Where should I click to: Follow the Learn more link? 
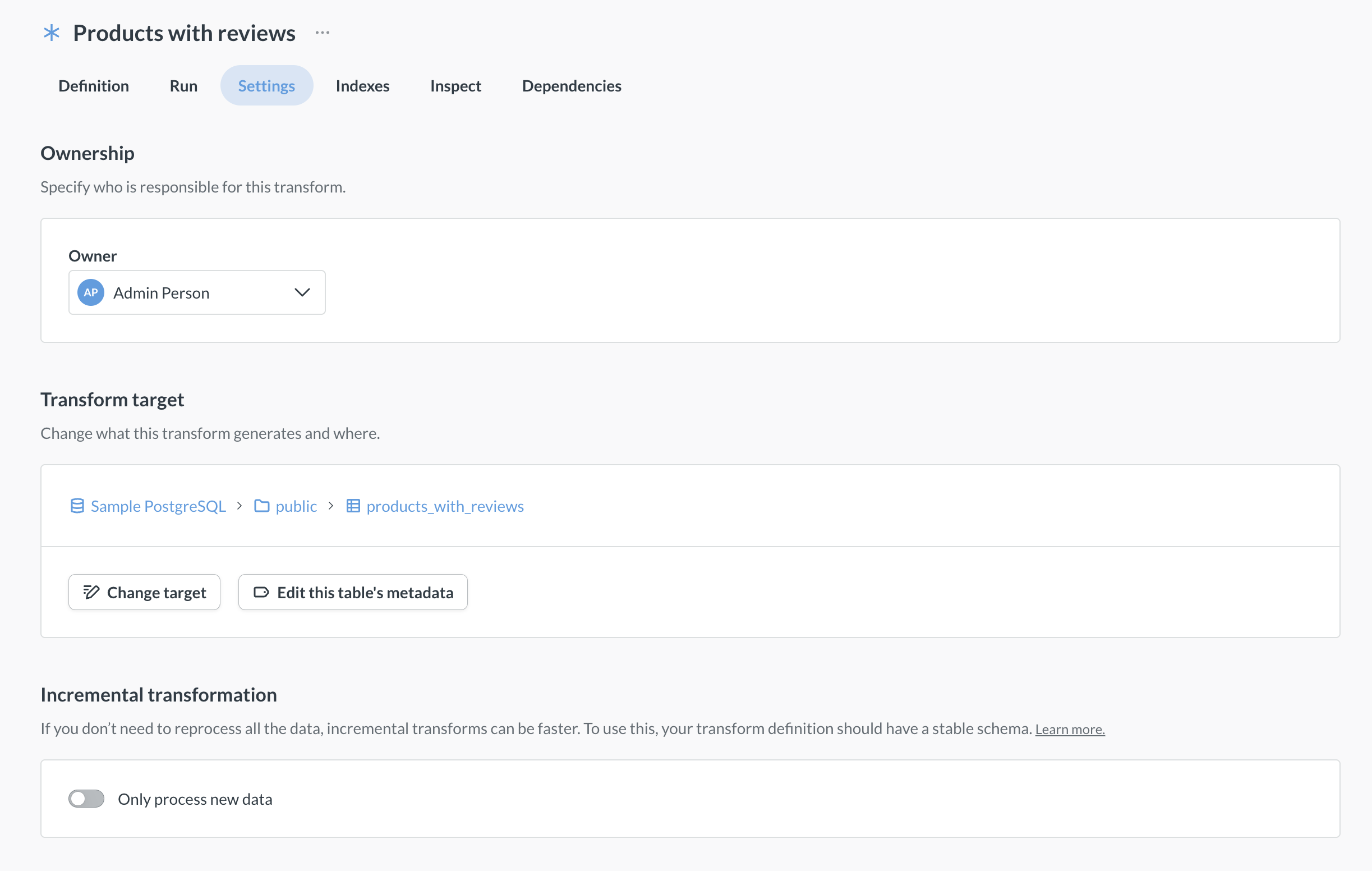(x=1070, y=729)
